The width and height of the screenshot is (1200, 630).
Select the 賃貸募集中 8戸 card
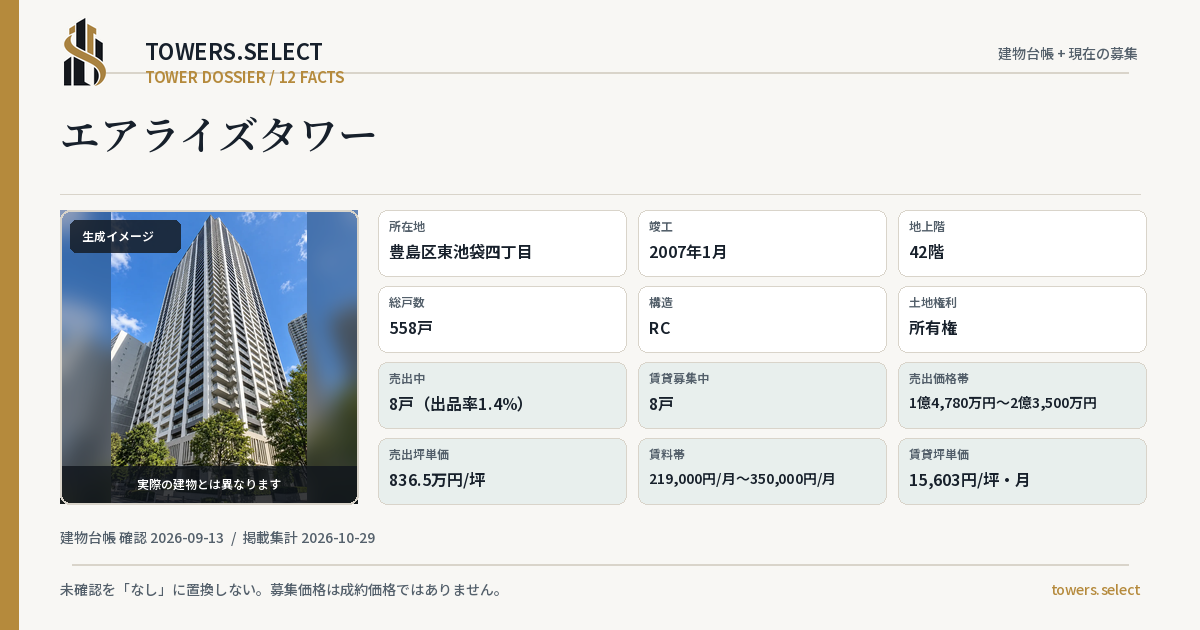(x=762, y=395)
